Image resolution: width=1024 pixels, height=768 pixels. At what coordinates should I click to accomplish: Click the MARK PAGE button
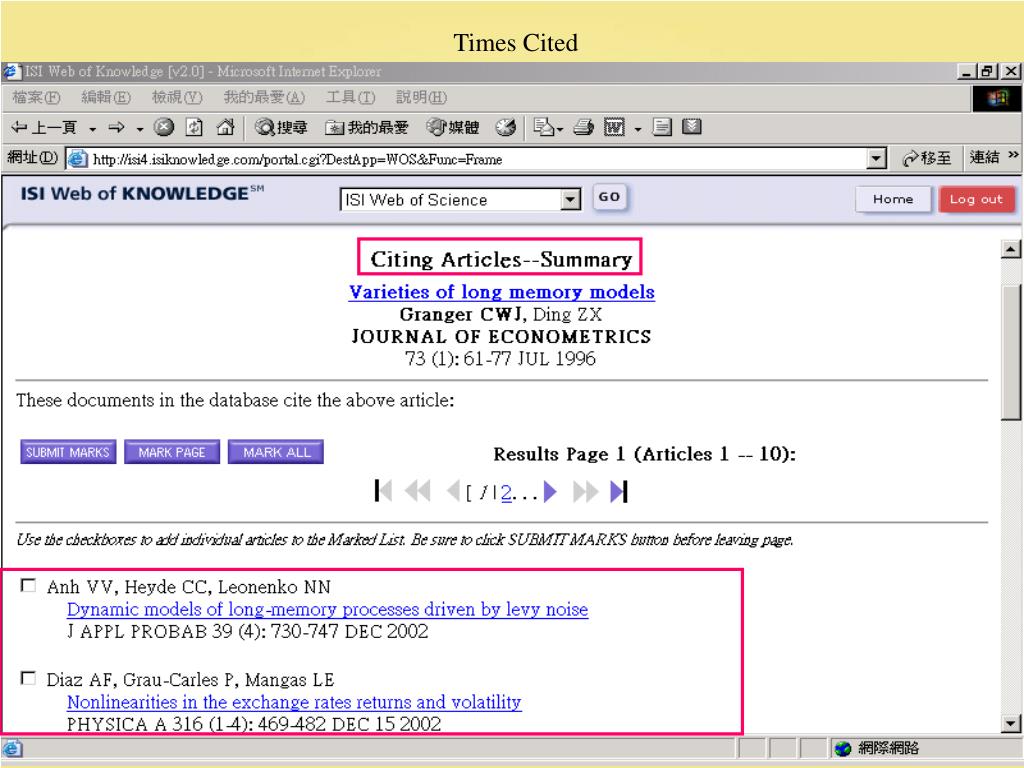coord(172,452)
